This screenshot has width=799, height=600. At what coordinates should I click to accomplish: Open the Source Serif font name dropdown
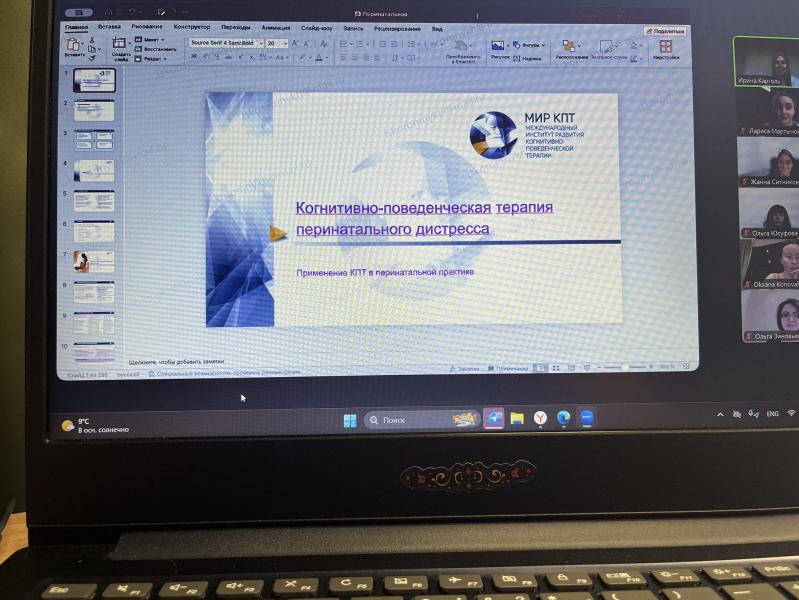225,43
